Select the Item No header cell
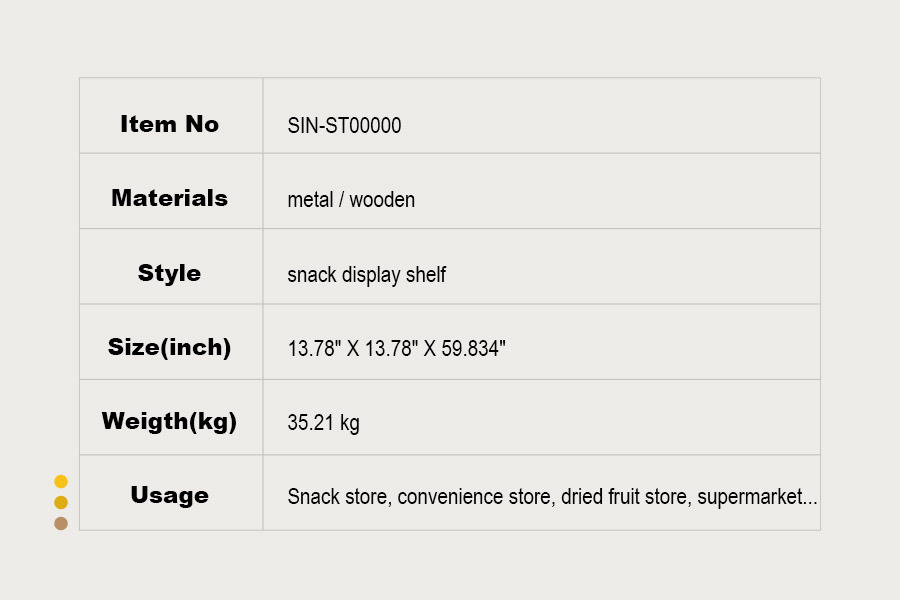 pyautogui.click(x=169, y=124)
